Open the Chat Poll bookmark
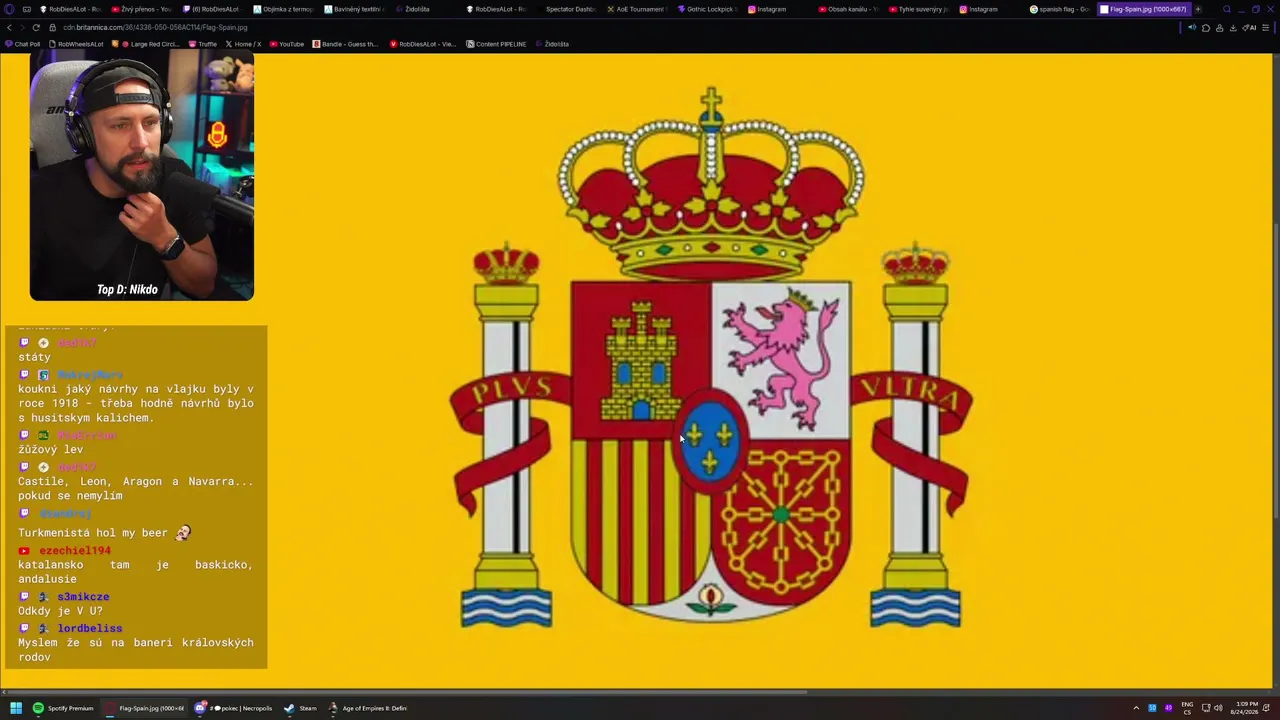The width and height of the screenshot is (1280, 720). 23,44
